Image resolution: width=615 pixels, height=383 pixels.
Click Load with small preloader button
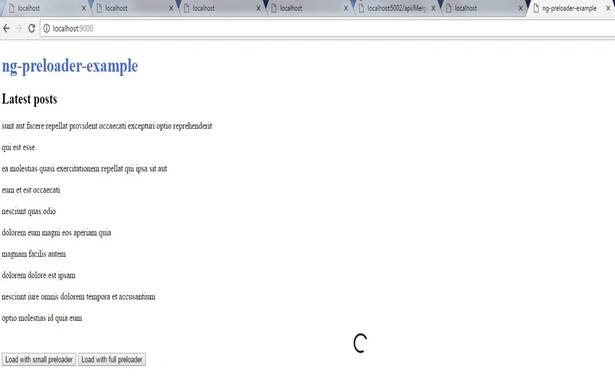click(39, 359)
